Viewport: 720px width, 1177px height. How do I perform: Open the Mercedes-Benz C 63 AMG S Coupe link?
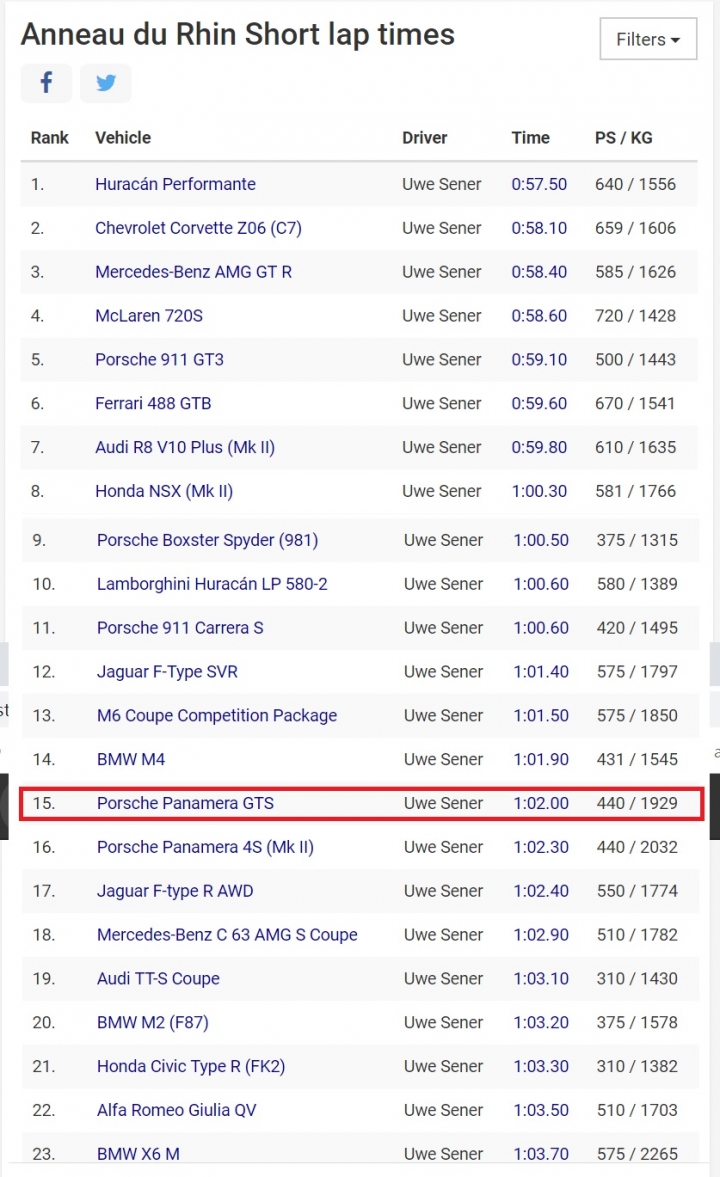tap(227, 935)
